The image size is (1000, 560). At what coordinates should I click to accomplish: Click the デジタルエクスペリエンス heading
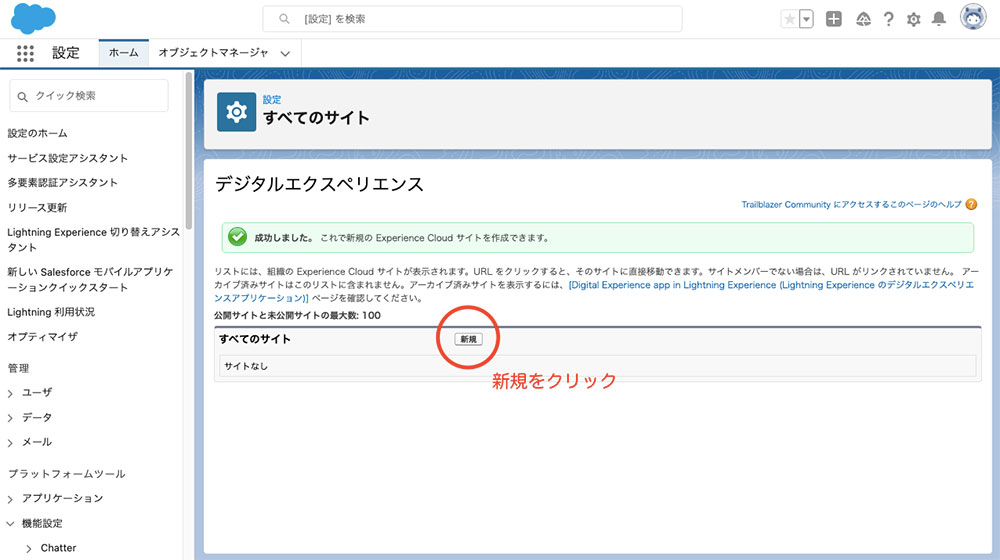click(319, 184)
